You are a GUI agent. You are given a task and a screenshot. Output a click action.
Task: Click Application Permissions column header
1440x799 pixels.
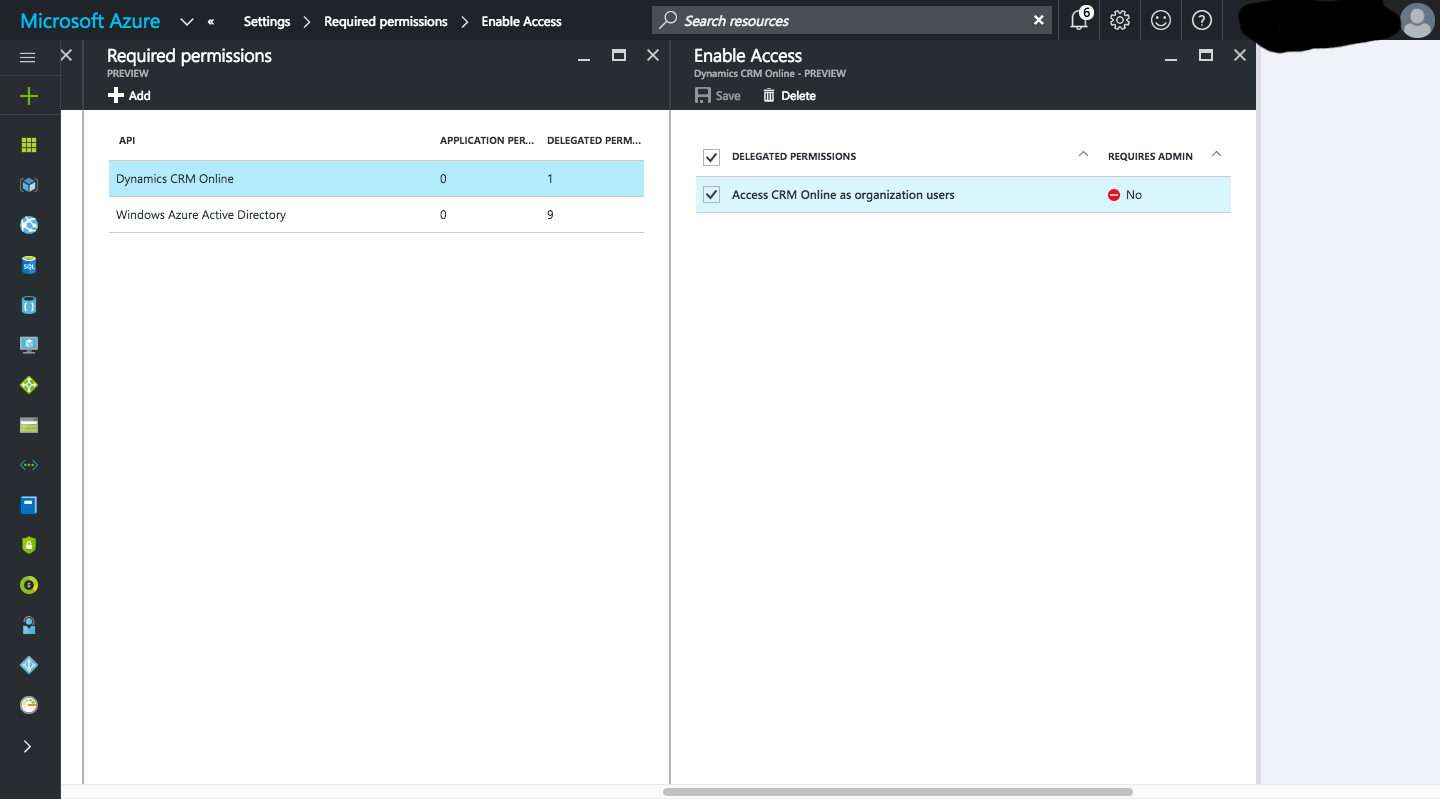487,141
